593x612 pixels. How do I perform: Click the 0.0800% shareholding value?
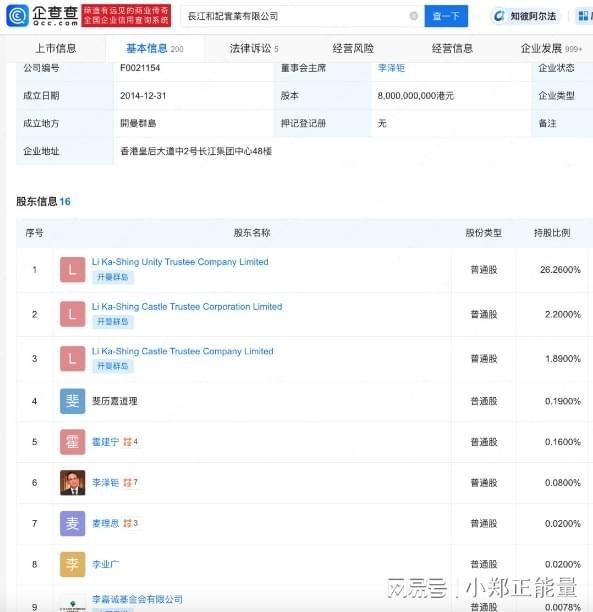coord(563,483)
